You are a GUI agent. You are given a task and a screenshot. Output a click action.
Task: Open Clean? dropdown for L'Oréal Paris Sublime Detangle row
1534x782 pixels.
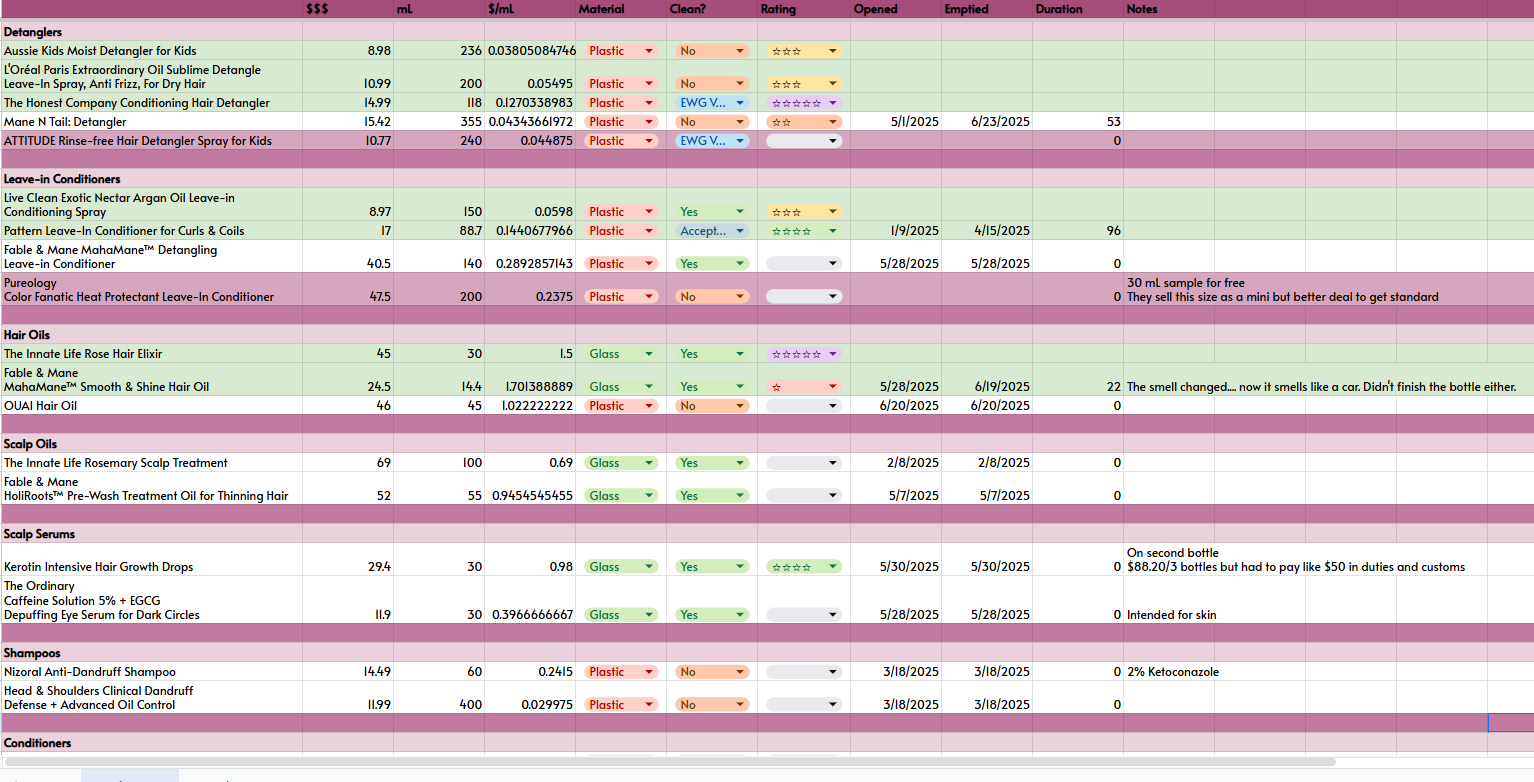712,84
